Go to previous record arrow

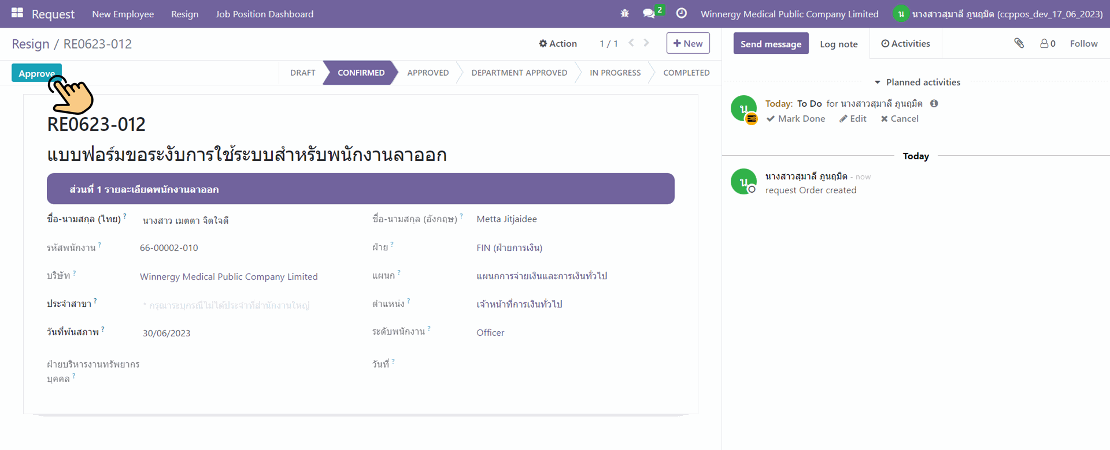point(628,44)
